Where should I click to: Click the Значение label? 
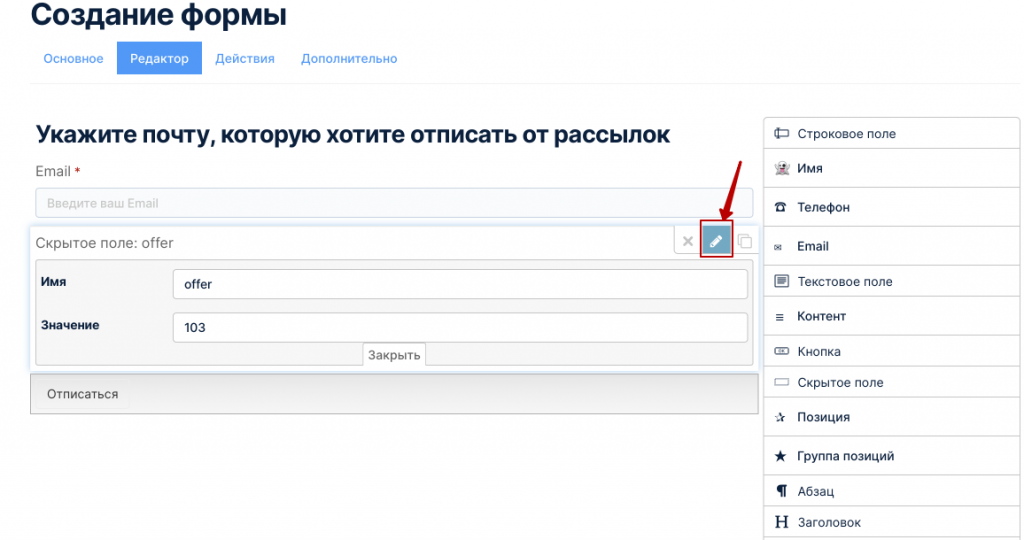tap(70, 325)
